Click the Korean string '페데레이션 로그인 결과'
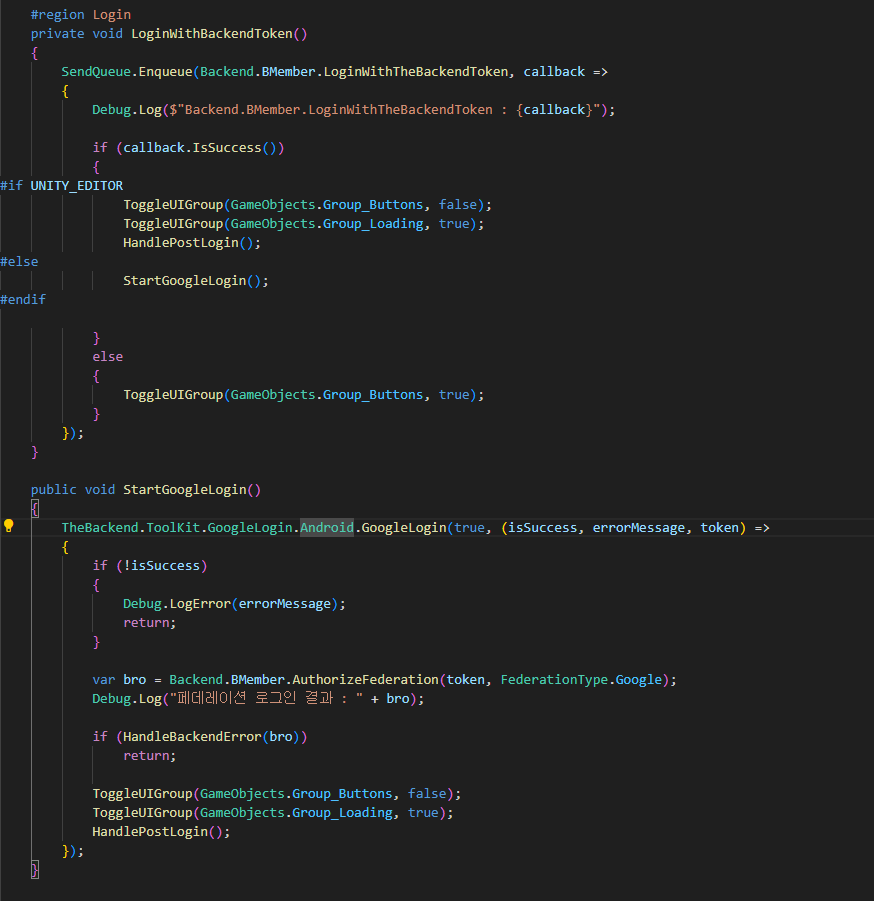Image resolution: width=874 pixels, height=901 pixels. click(x=255, y=699)
